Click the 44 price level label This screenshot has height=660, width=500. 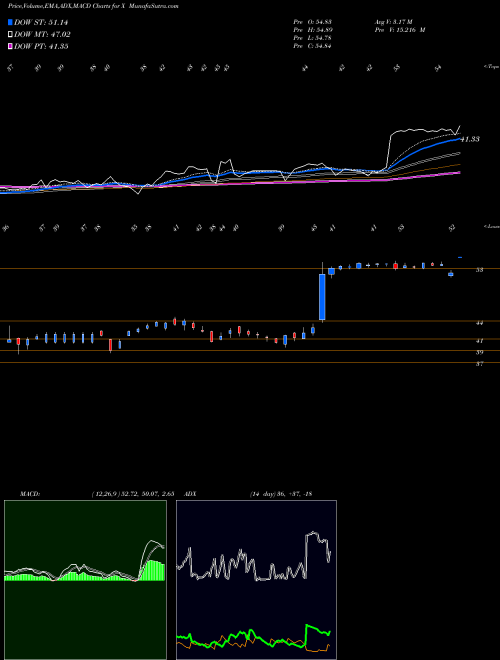pos(479,323)
